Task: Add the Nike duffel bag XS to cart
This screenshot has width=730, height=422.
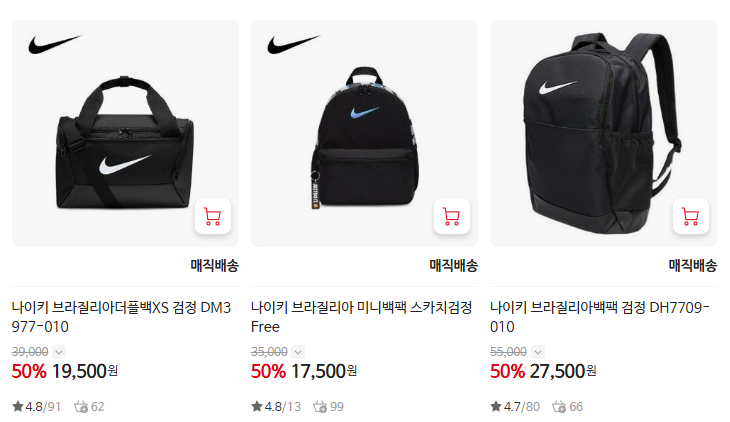Action: [213, 216]
